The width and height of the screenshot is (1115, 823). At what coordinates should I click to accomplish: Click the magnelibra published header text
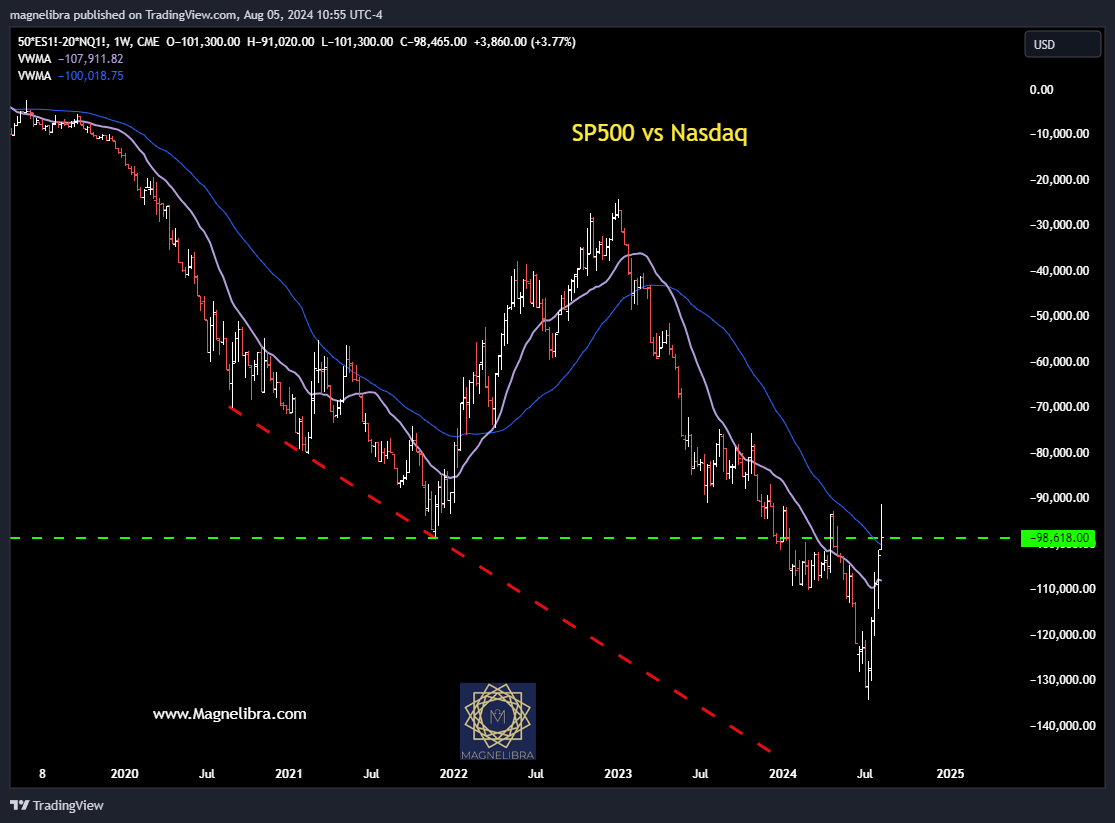coord(196,14)
